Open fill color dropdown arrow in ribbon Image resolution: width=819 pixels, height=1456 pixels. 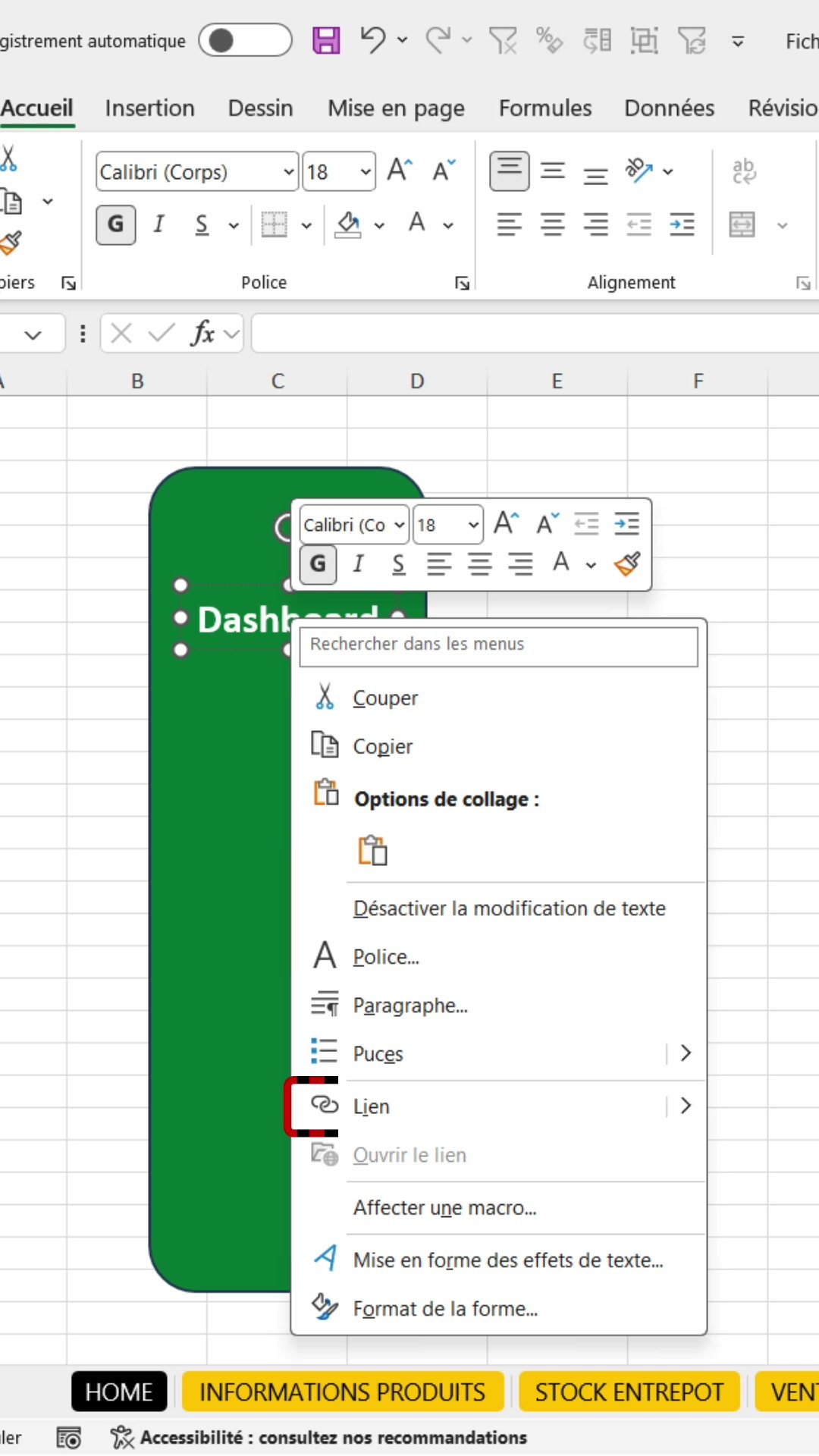point(379,225)
